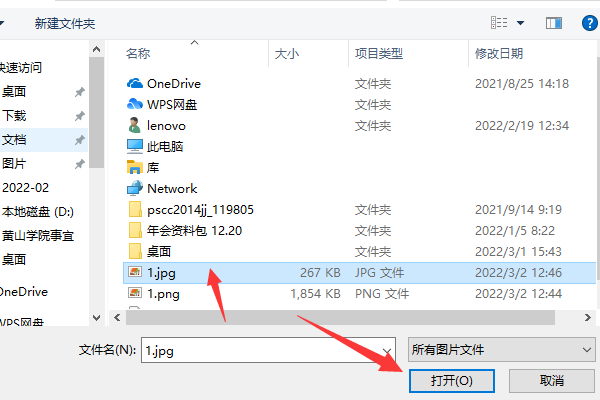Click the 取消 cancel button

[551, 381]
